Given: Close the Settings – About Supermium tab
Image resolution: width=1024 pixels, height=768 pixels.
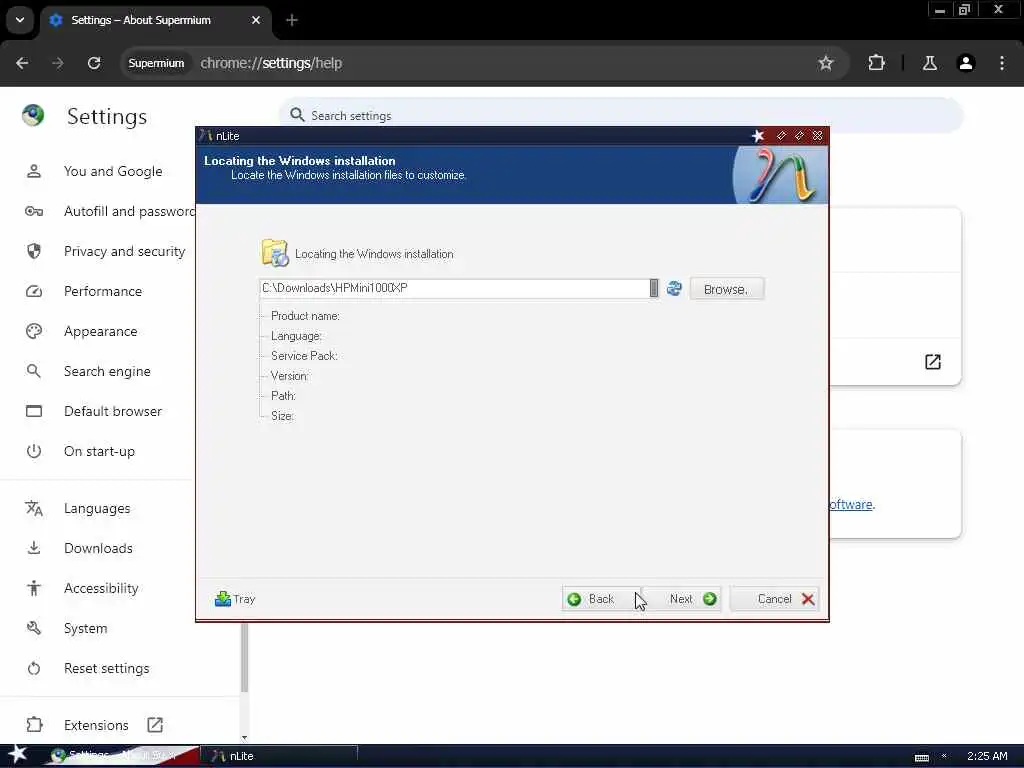Looking at the screenshot, I should pos(256,20).
